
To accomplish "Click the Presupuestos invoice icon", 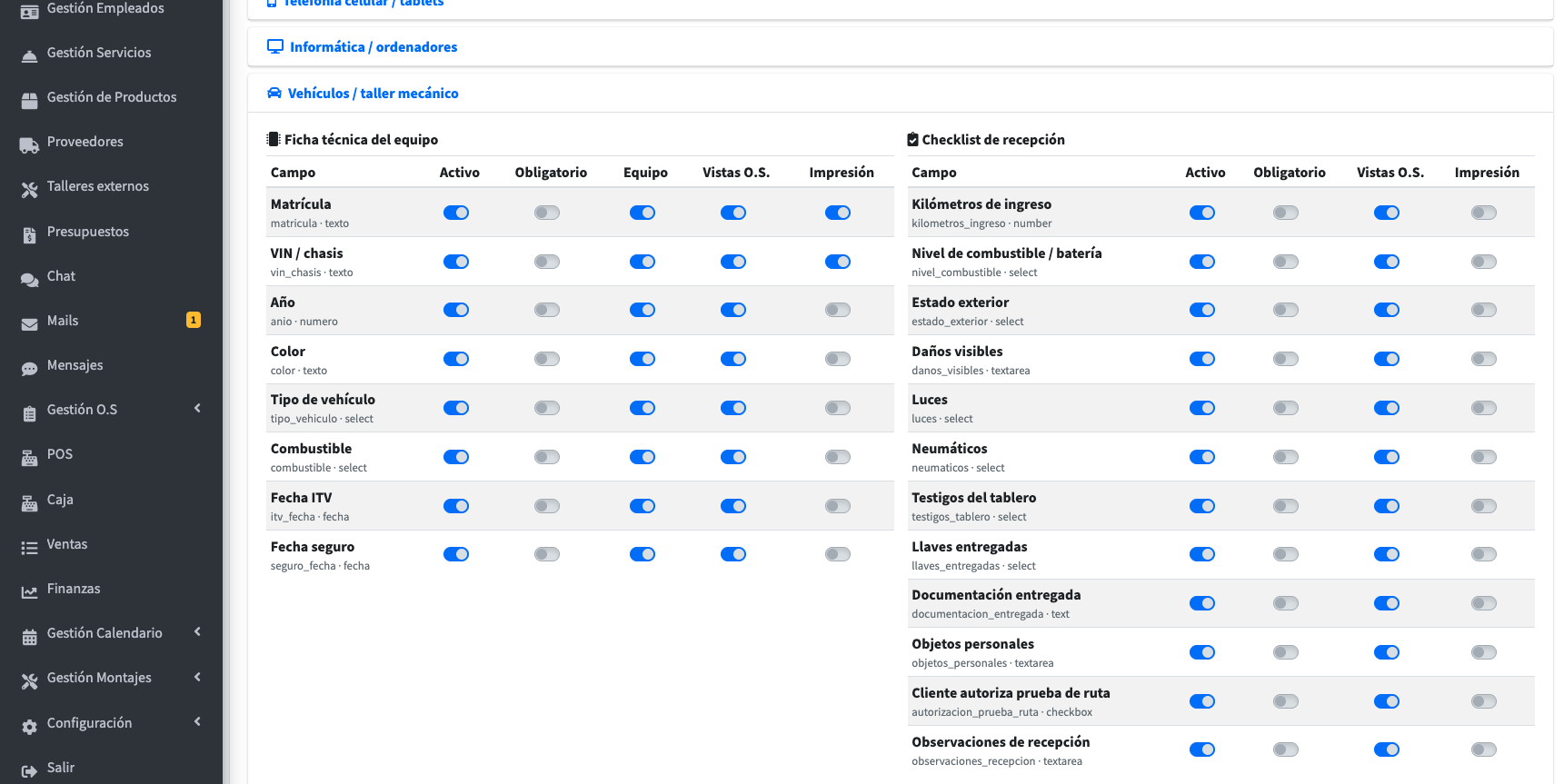I will click(29, 235).
